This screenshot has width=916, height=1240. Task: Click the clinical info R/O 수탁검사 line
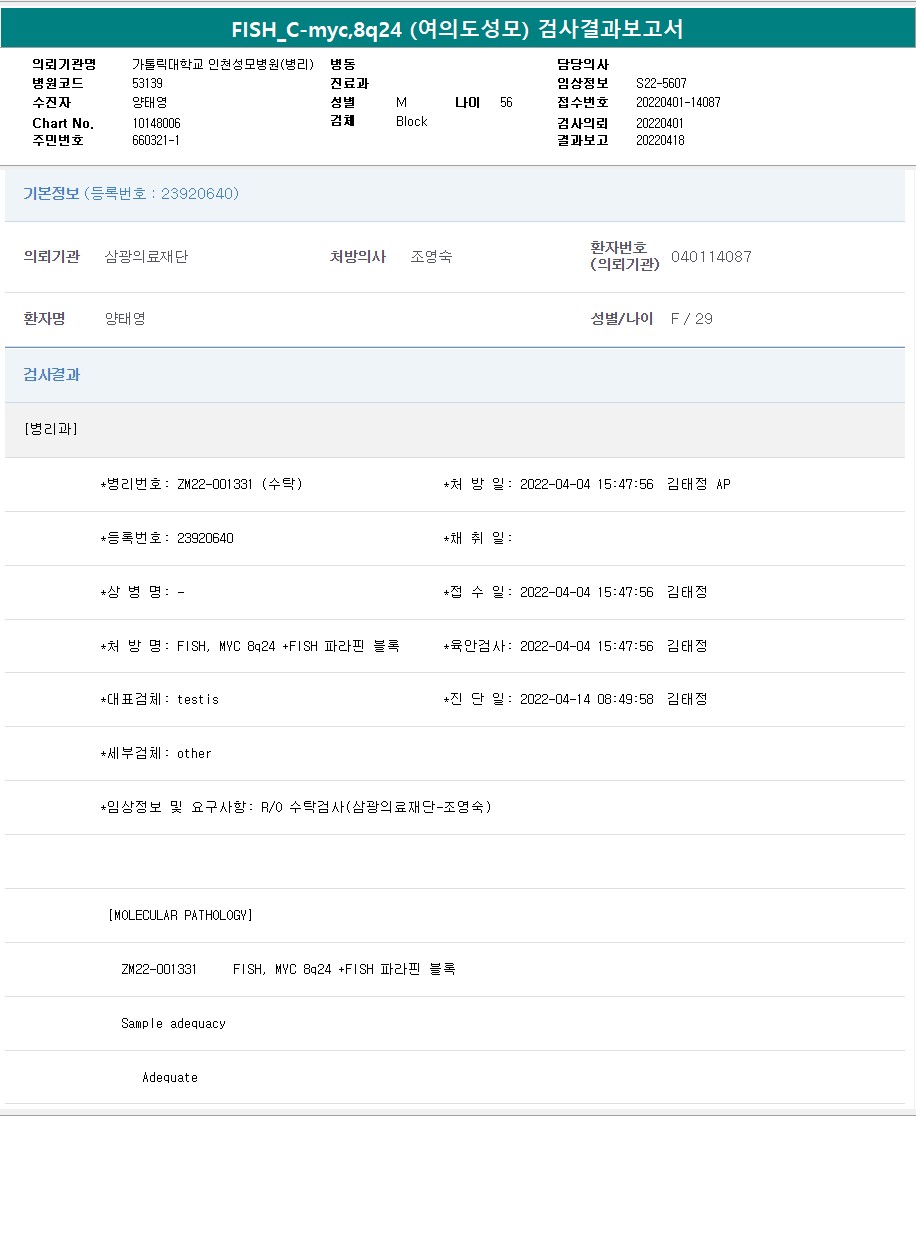(x=296, y=807)
